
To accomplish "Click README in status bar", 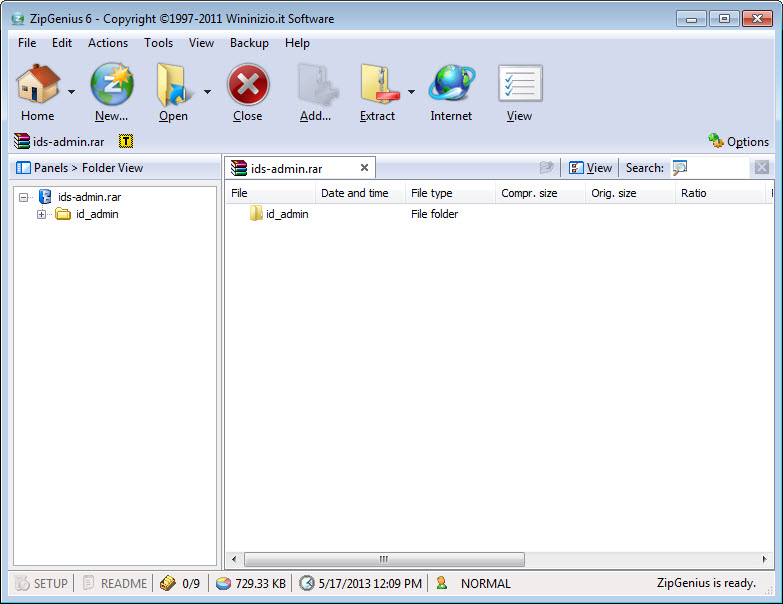I will click(115, 584).
